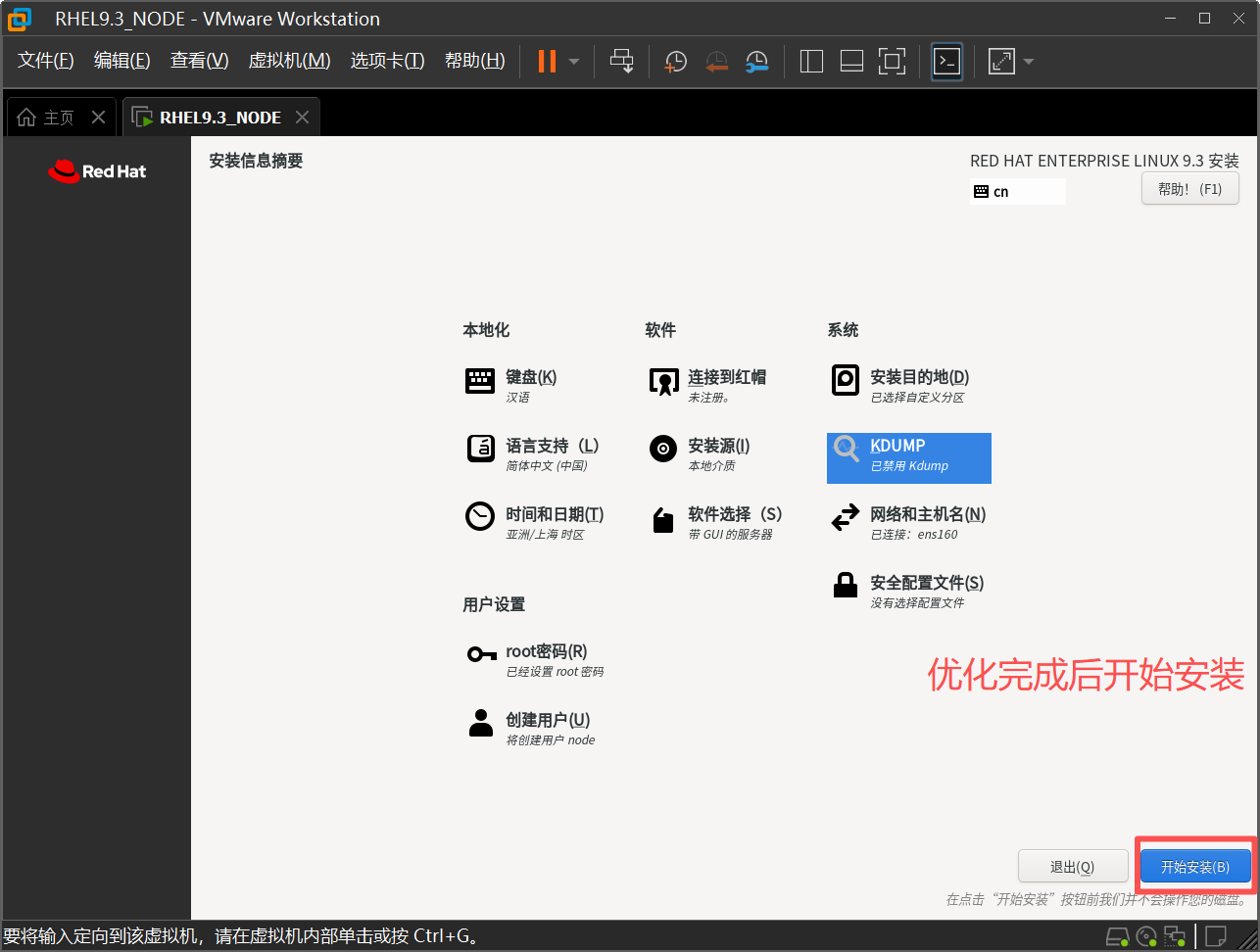Click the 用户设置 section header

tap(494, 604)
